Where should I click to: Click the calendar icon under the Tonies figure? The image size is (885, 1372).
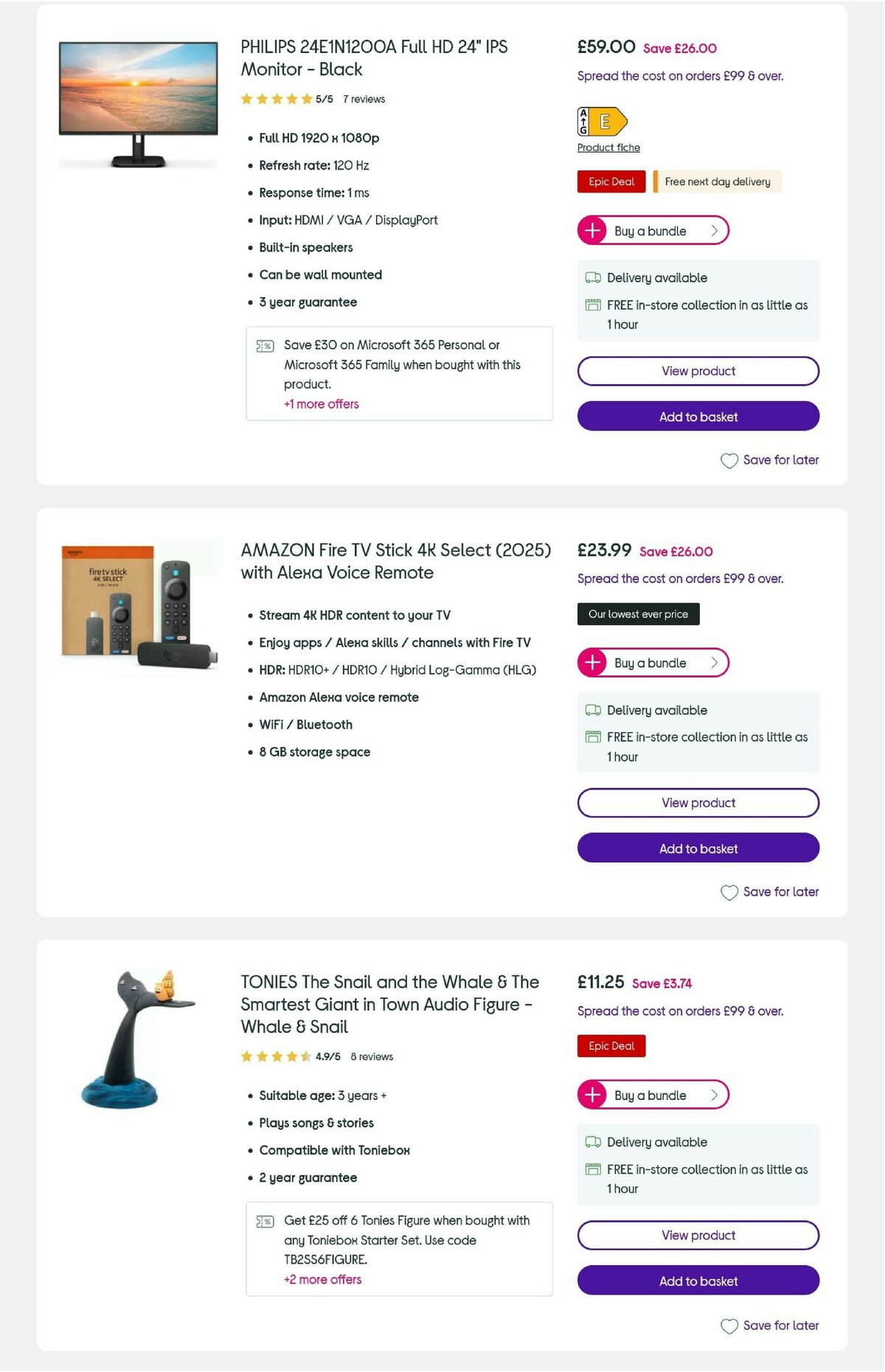(592, 1169)
